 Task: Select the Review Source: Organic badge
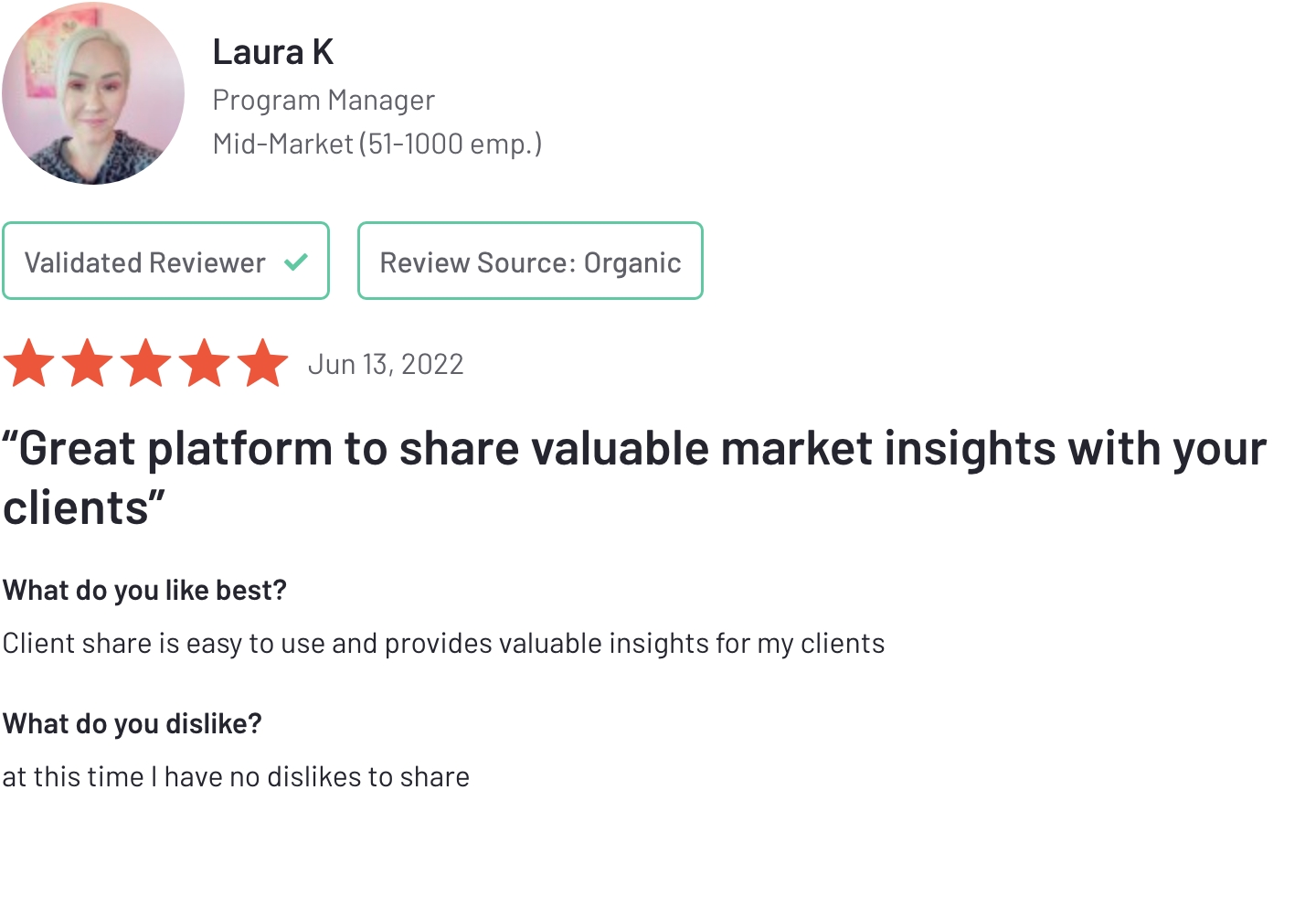coord(530,261)
